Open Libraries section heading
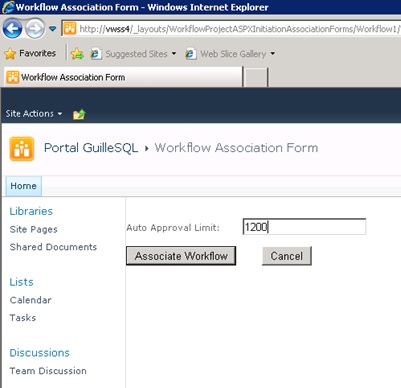 [x=31, y=211]
